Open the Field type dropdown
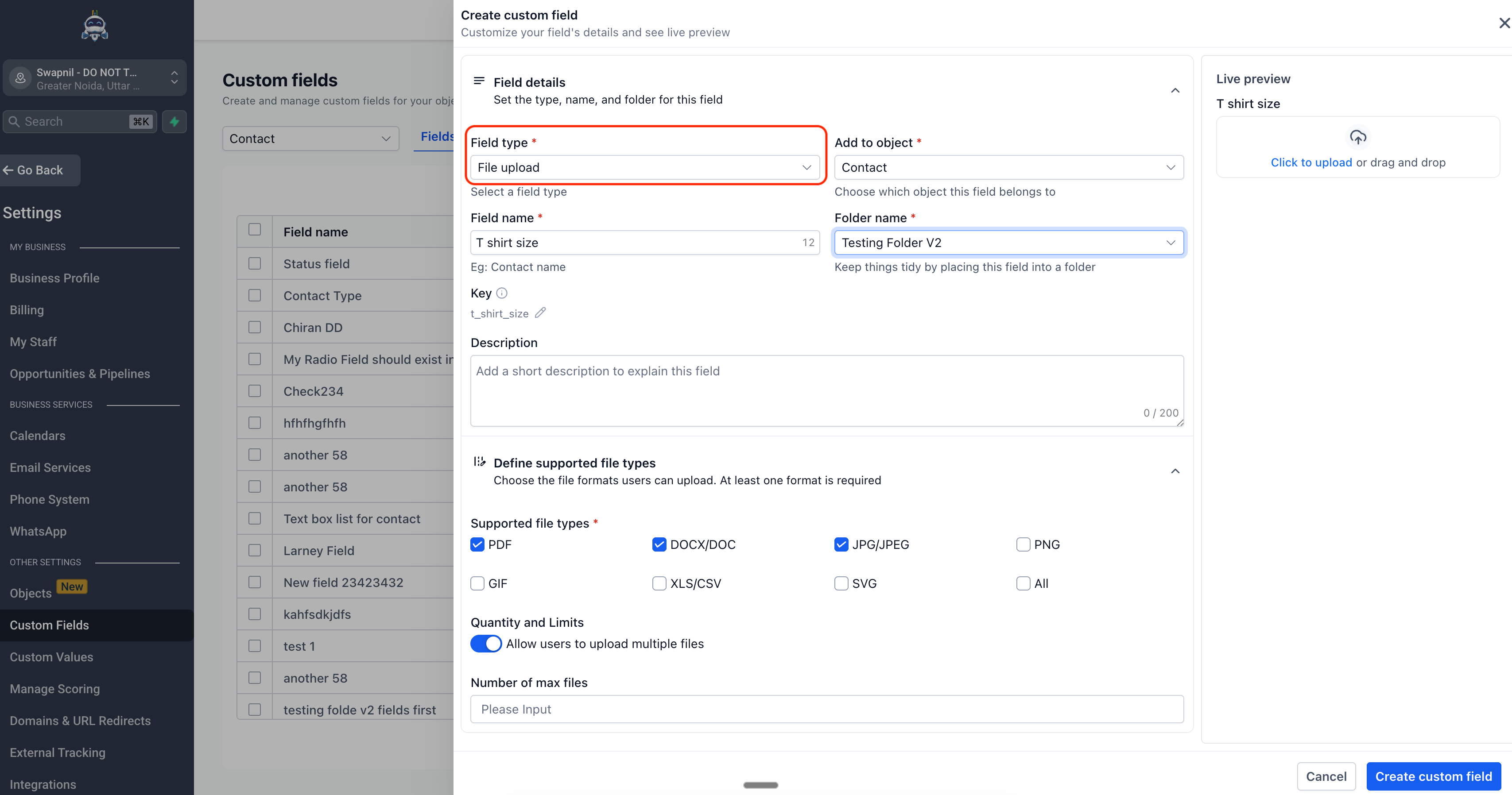 click(644, 167)
